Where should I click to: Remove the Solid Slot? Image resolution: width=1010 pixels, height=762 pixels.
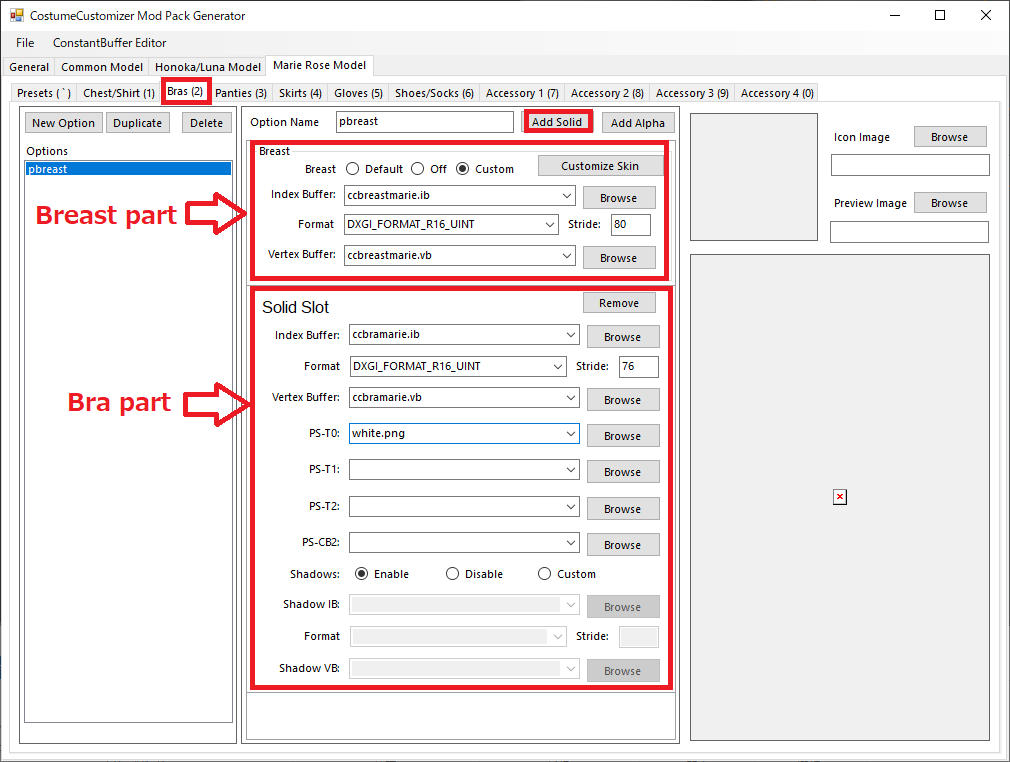(x=619, y=303)
